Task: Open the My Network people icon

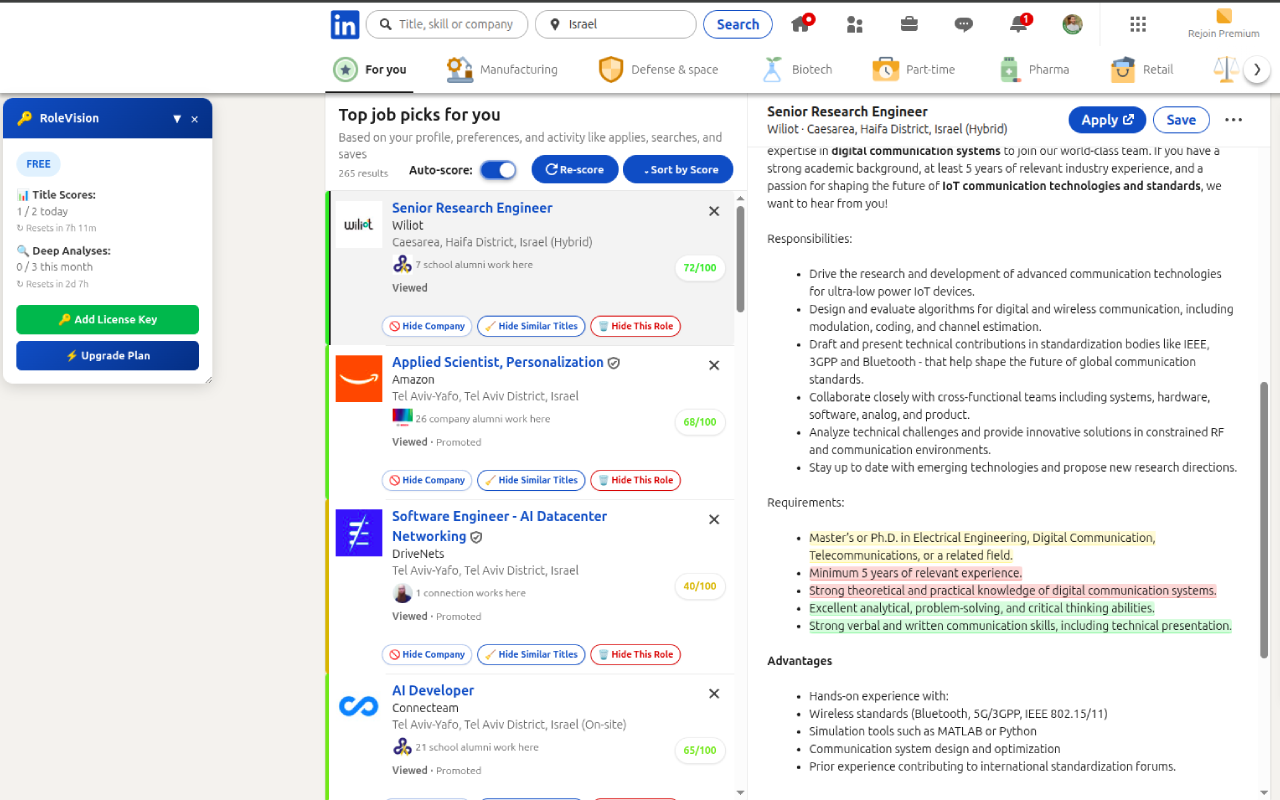Action: point(854,24)
